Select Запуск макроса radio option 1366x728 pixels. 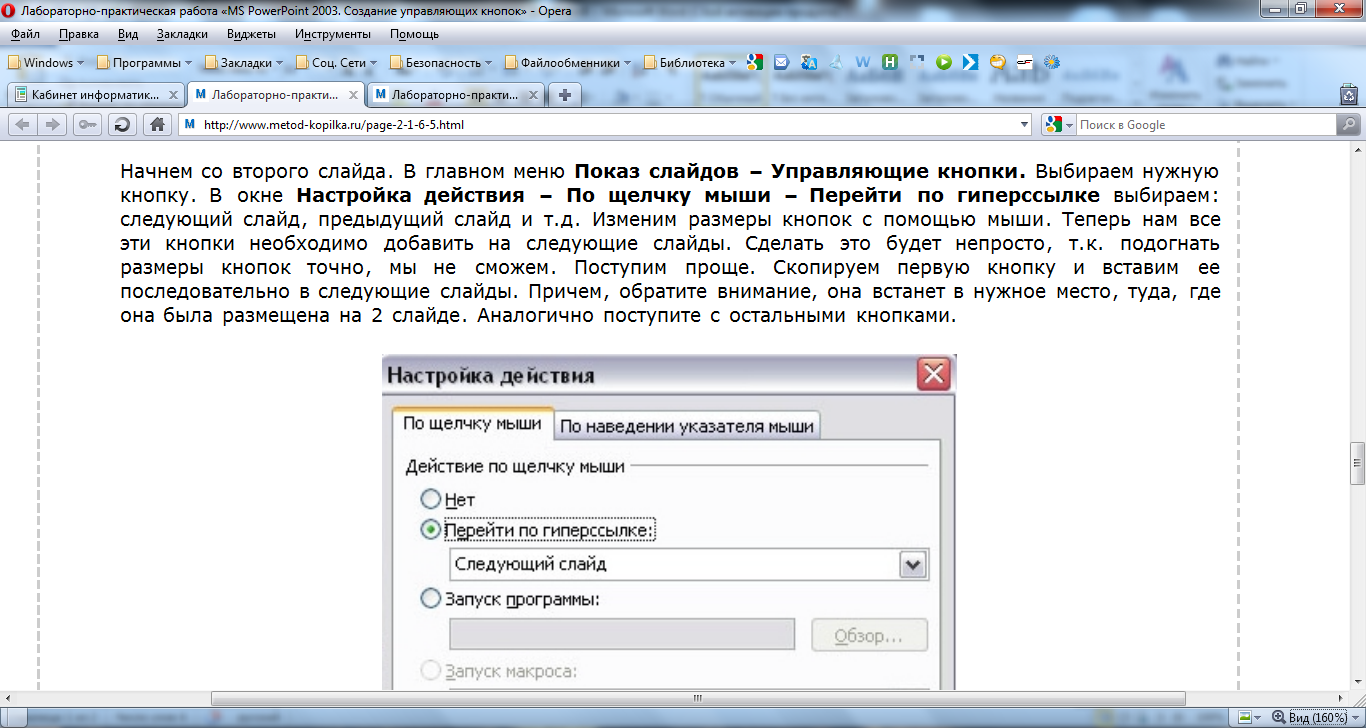click(431, 670)
